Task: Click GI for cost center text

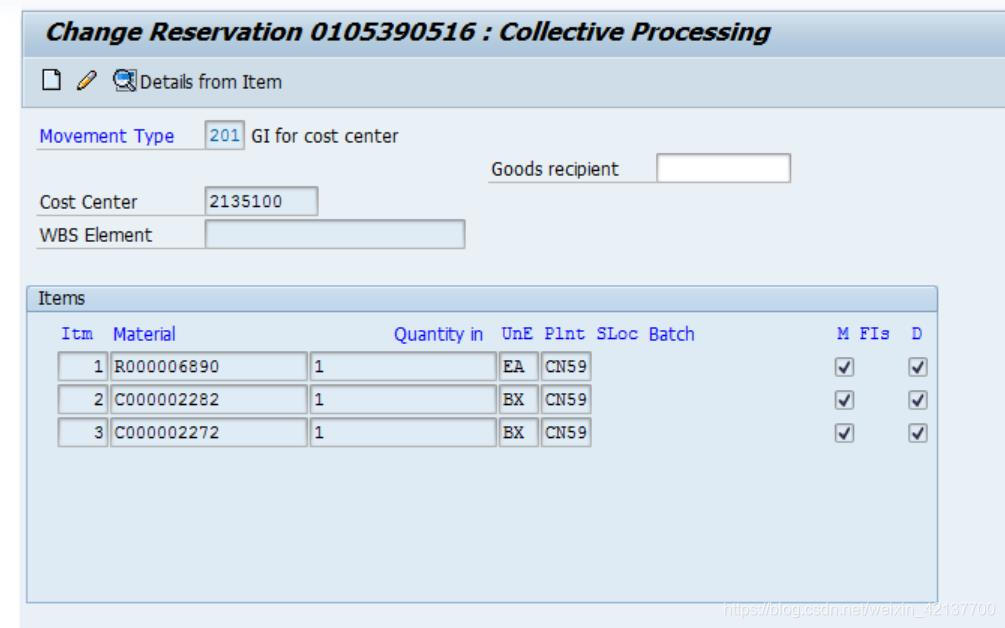Action: [x=324, y=136]
